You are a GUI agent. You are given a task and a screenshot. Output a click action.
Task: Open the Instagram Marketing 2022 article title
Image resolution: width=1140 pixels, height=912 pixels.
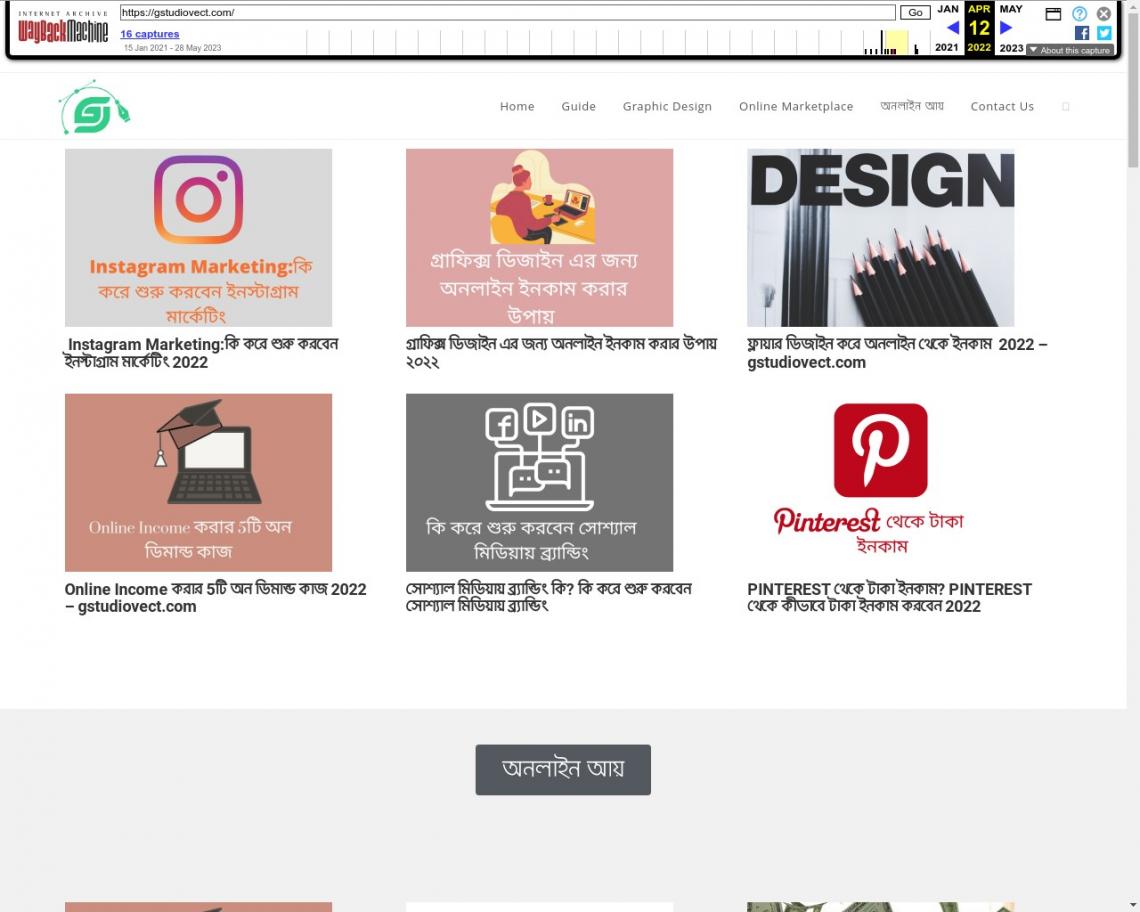(201, 353)
